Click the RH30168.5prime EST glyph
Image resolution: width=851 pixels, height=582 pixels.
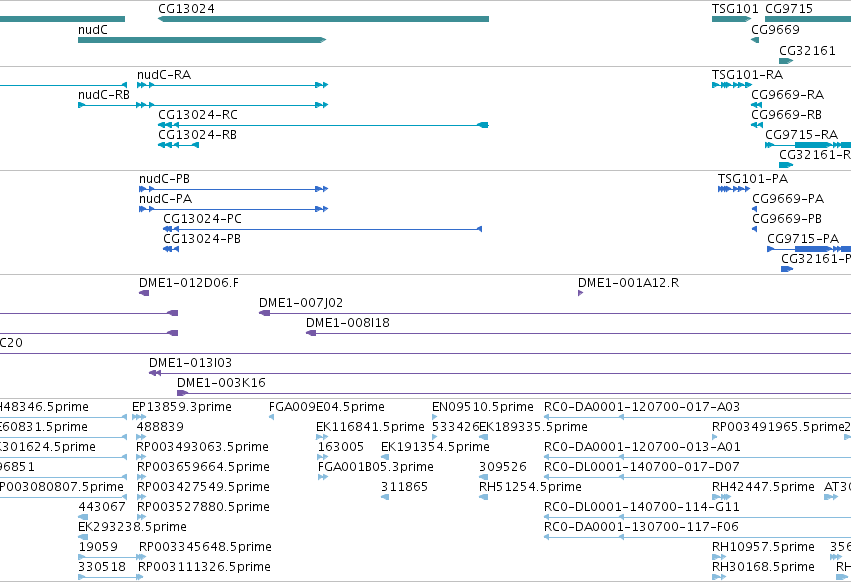[x=719, y=577]
